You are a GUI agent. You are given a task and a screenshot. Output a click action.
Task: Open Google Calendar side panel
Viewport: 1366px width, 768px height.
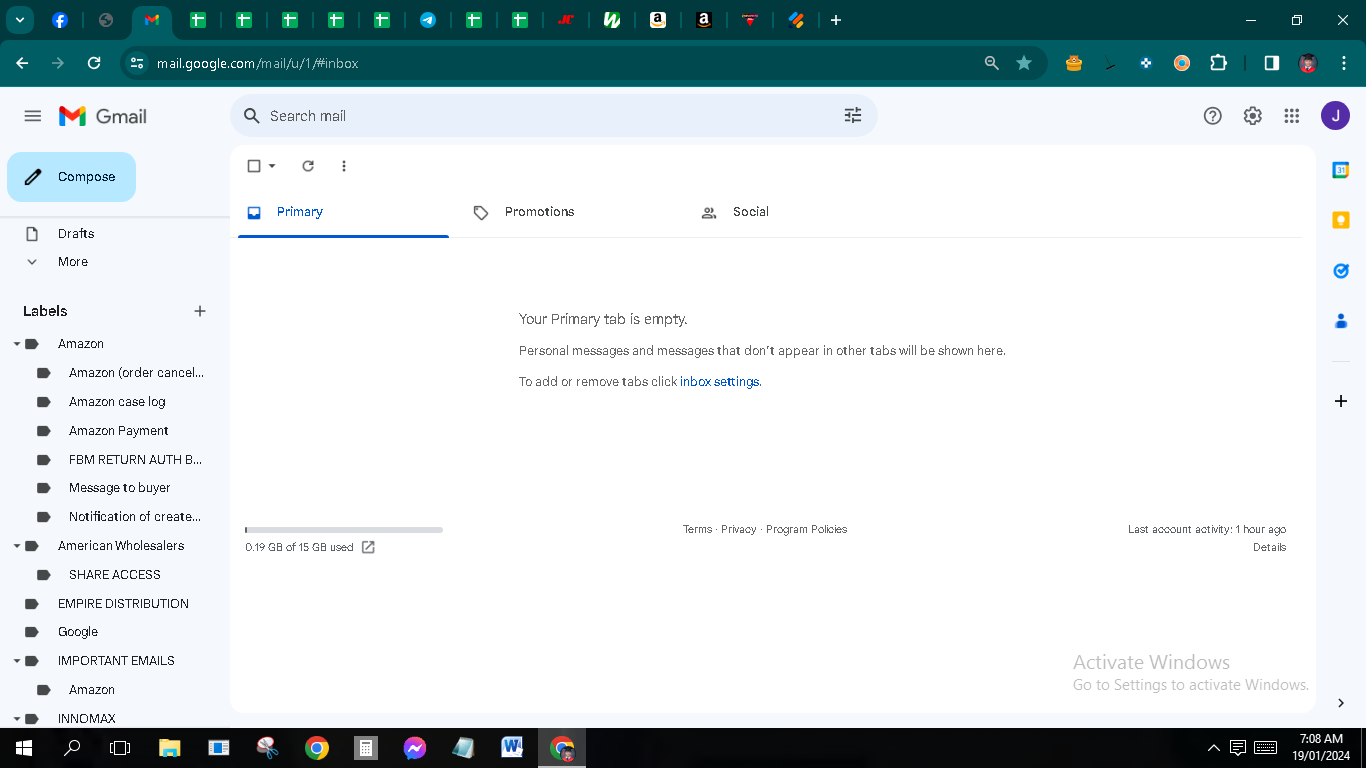(1341, 170)
